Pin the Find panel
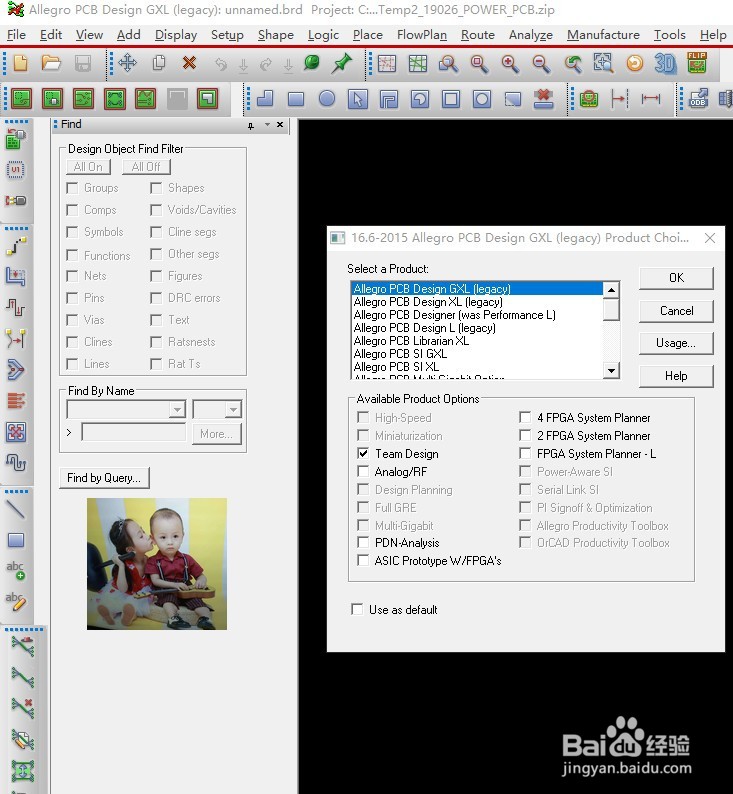The width and height of the screenshot is (733, 794). 251,126
